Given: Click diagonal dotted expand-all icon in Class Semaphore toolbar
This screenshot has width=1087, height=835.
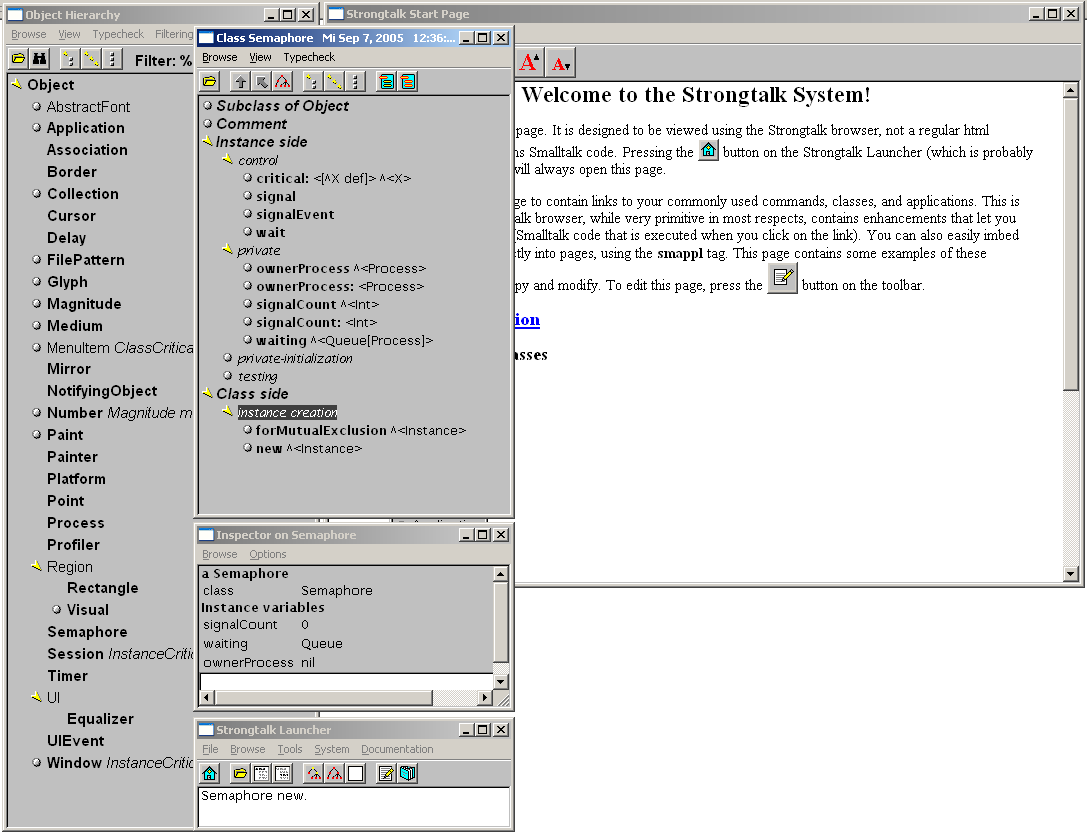Looking at the screenshot, I should tap(334, 82).
